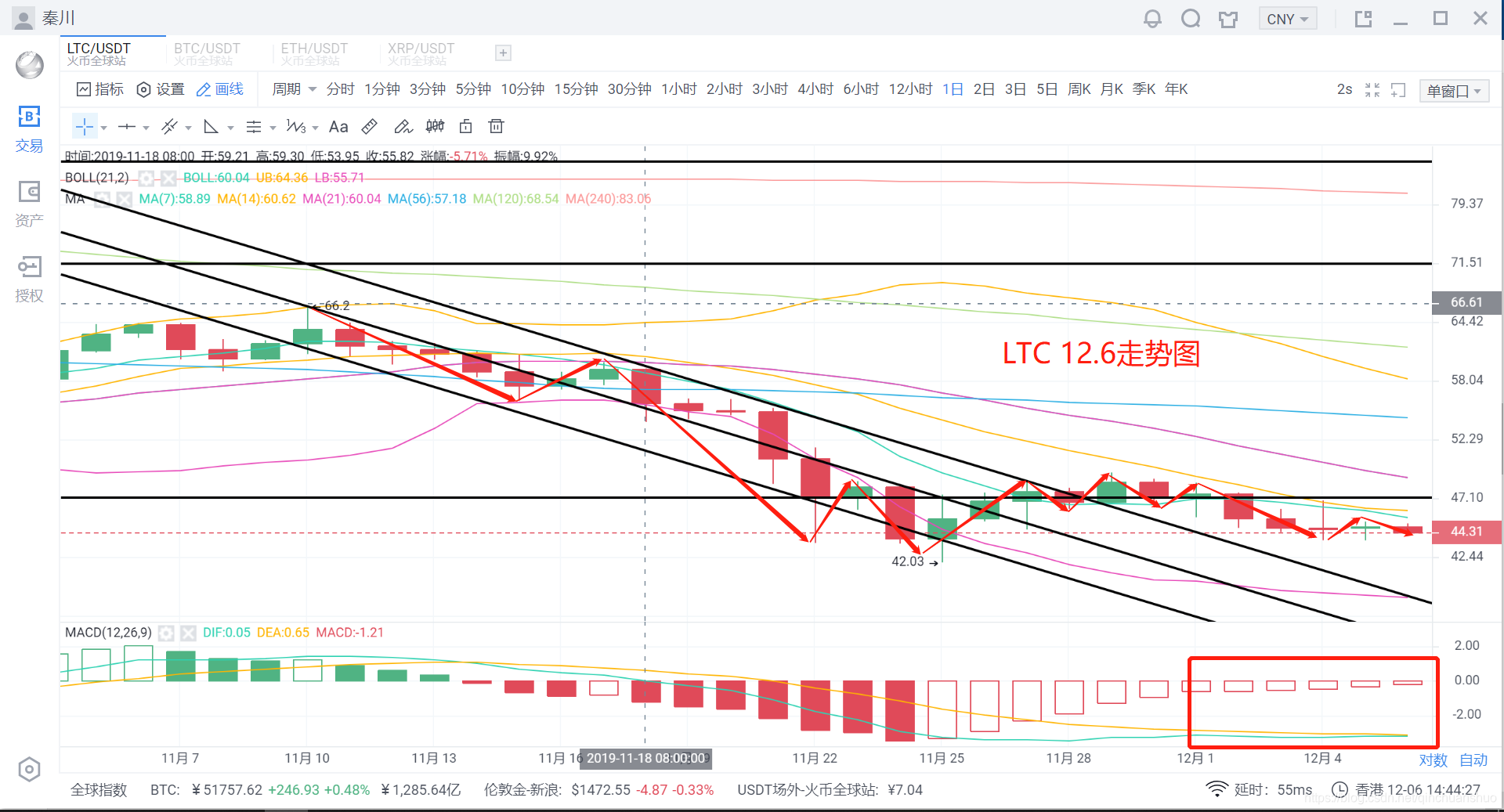The width and height of the screenshot is (1504, 812).
Task: Click the 66.61 crosshair price label
Action: 1466,302
